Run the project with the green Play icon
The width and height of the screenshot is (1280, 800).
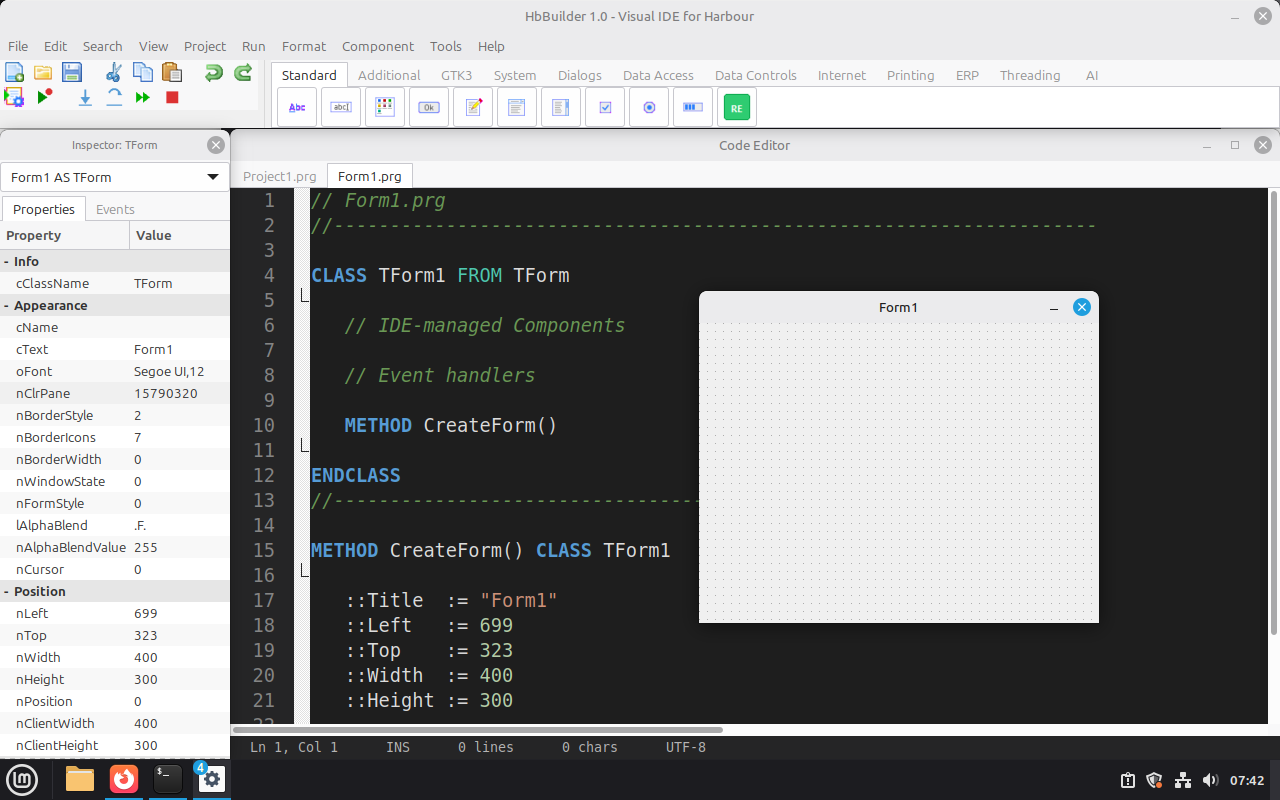pyautogui.click(x=43, y=97)
